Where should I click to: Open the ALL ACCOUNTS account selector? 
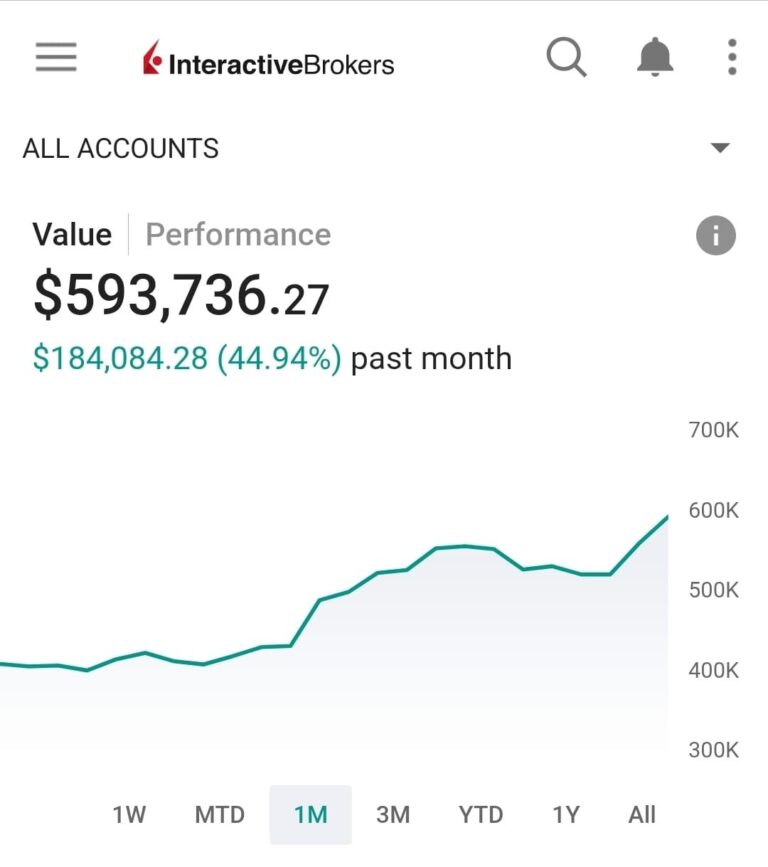tap(121, 149)
